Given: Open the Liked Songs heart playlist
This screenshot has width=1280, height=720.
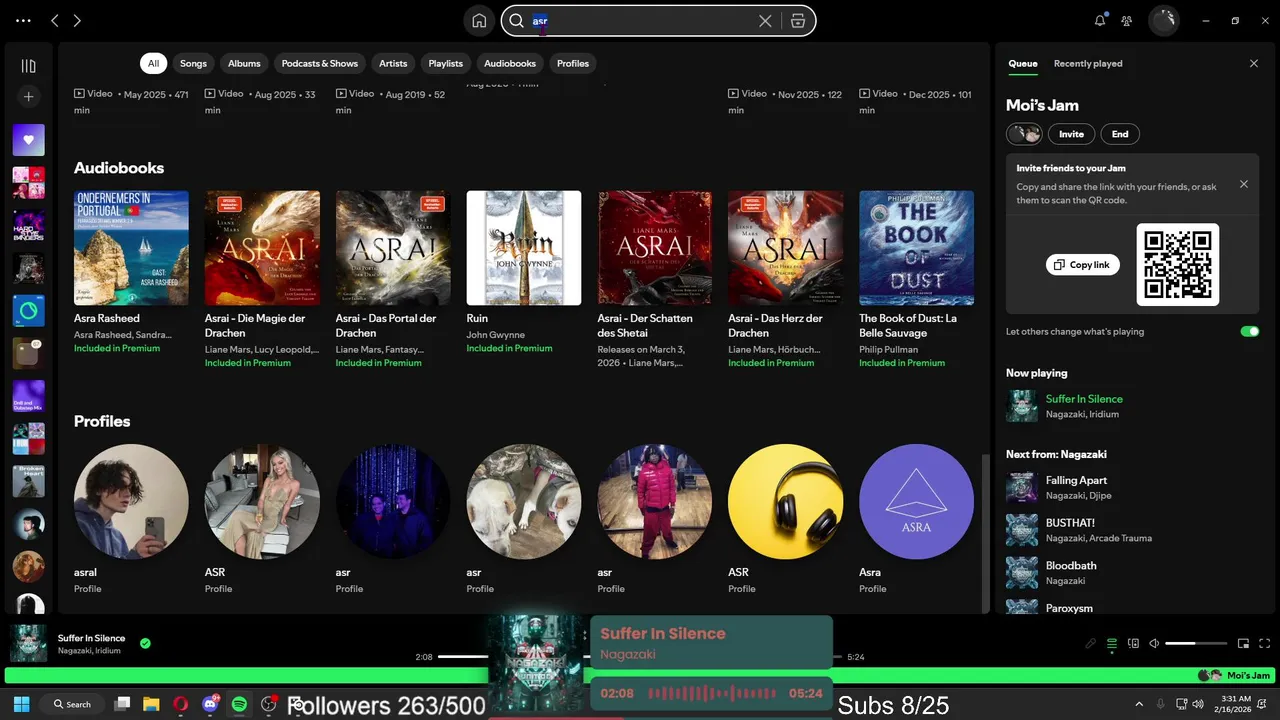Looking at the screenshot, I should (x=28, y=140).
